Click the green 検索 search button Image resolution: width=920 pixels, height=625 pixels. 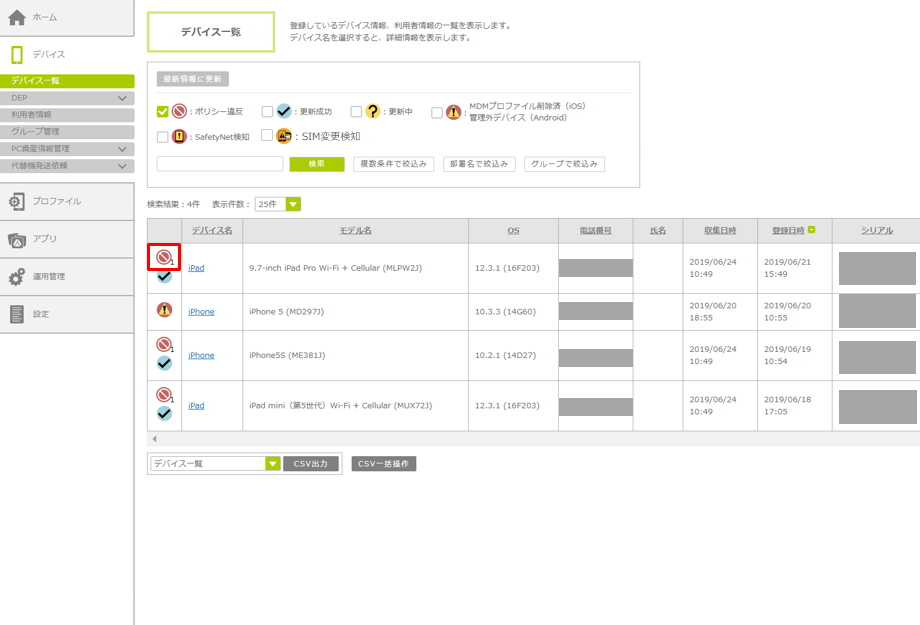point(317,164)
